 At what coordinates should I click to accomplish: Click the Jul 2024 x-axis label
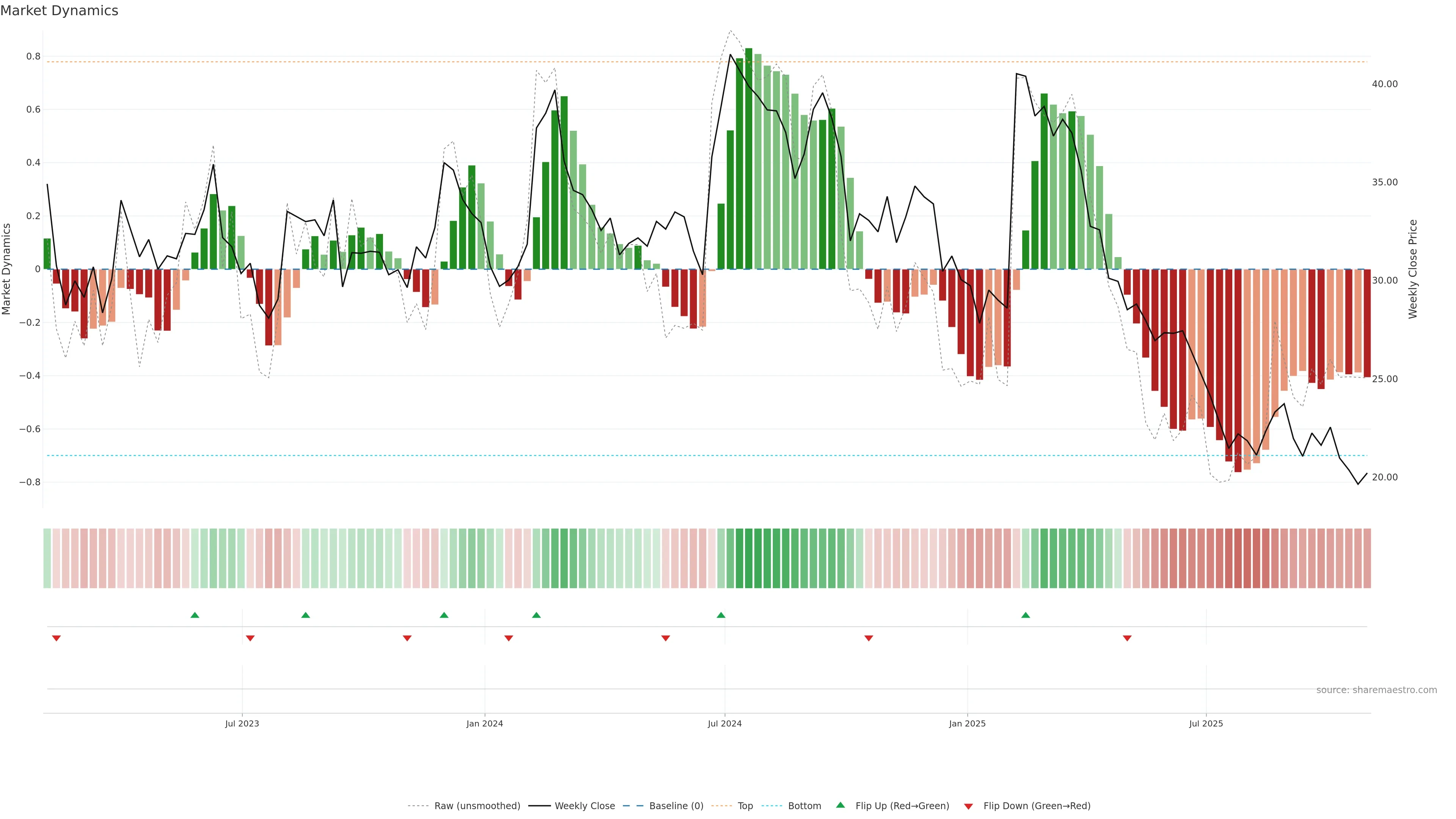click(725, 723)
